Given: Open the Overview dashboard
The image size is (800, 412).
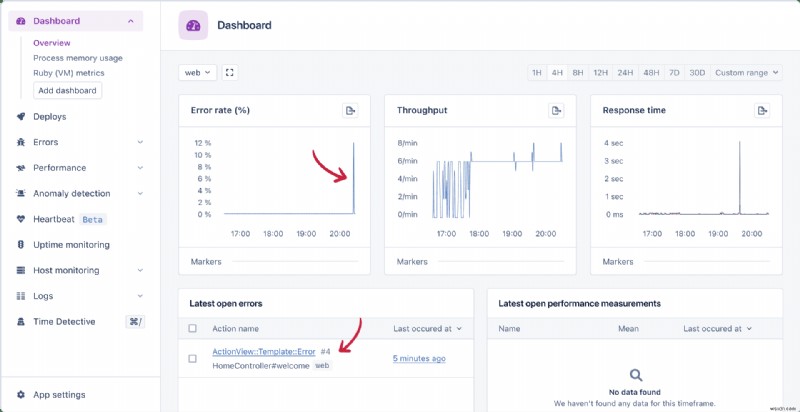Looking at the screenshot, I should point(52,43).
